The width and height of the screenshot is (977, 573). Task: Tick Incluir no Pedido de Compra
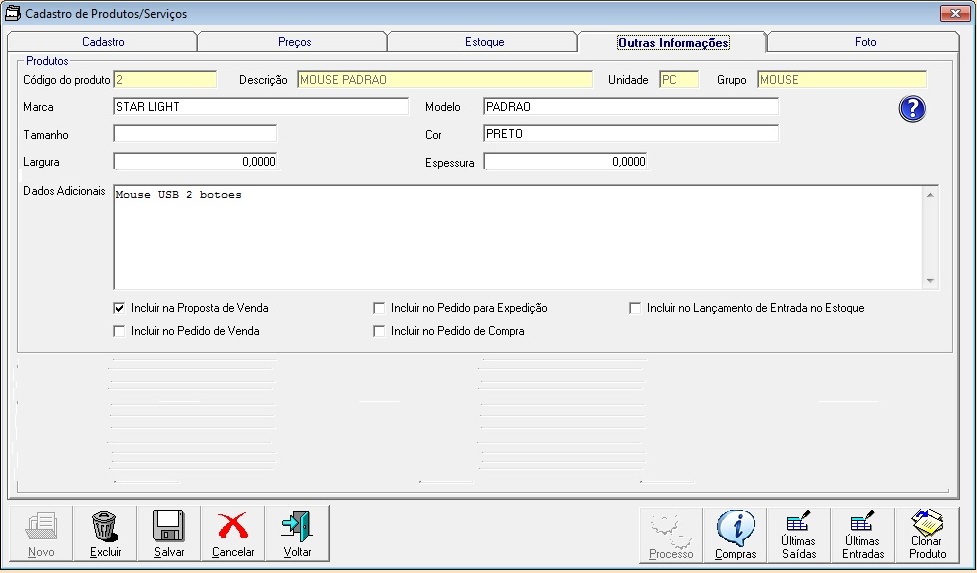(x=379, y=331)
